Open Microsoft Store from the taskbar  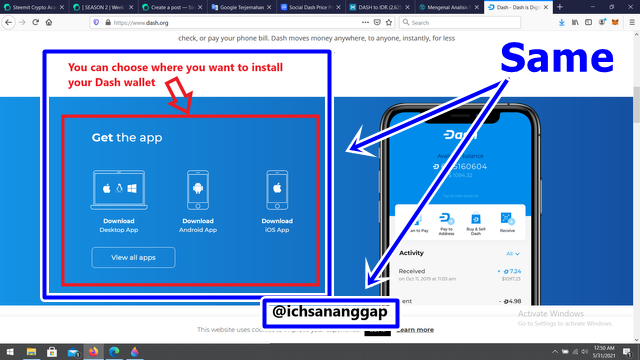pyautogui.click(x=52, y=352)
